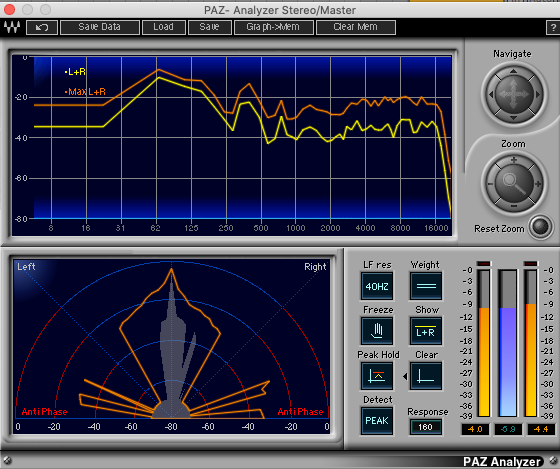Click the 1000 frequency axis label
This screenshot has height=469, width=560.
[296, 228]
